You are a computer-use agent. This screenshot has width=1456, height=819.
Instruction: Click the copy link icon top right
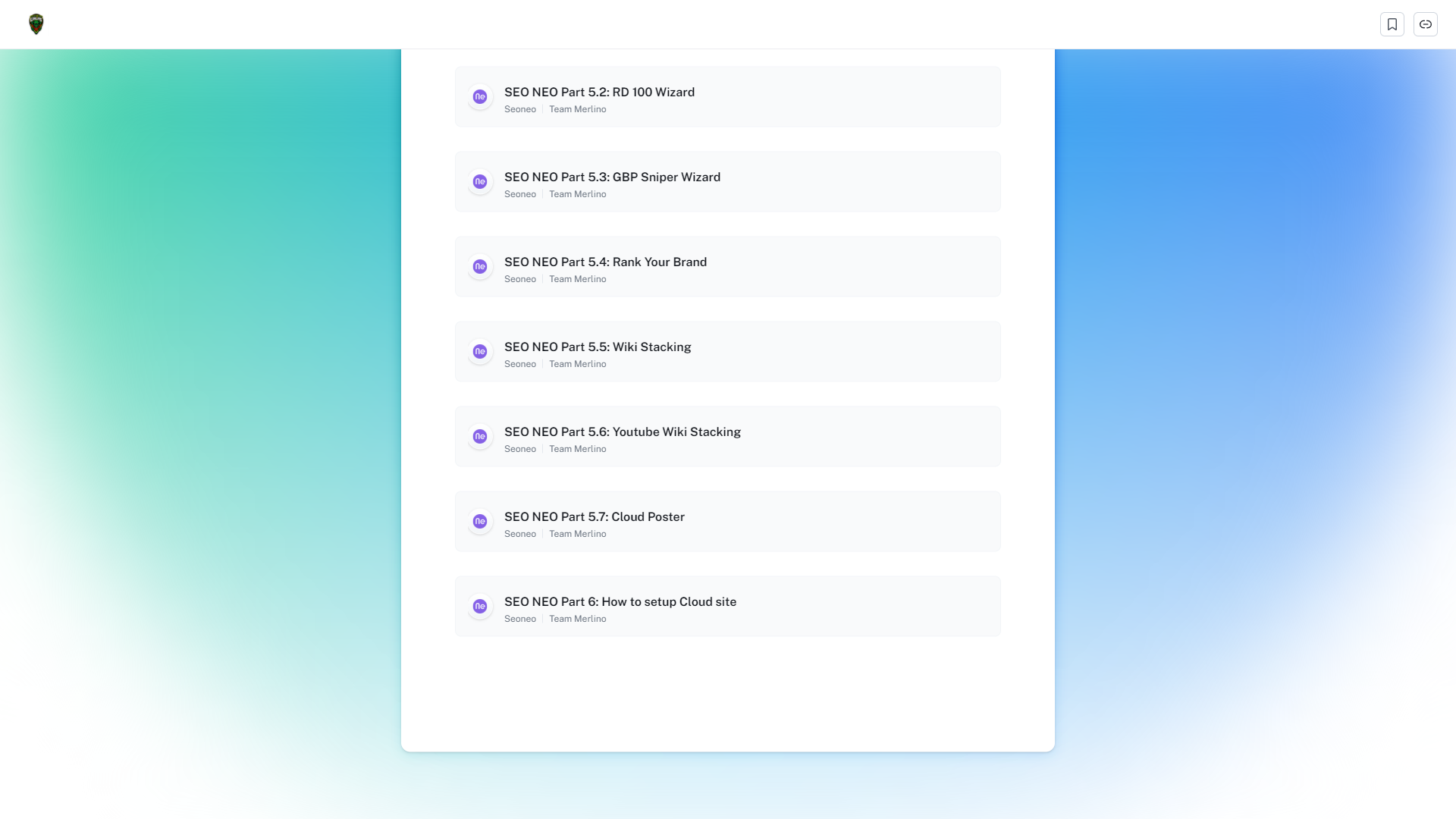1426,24
